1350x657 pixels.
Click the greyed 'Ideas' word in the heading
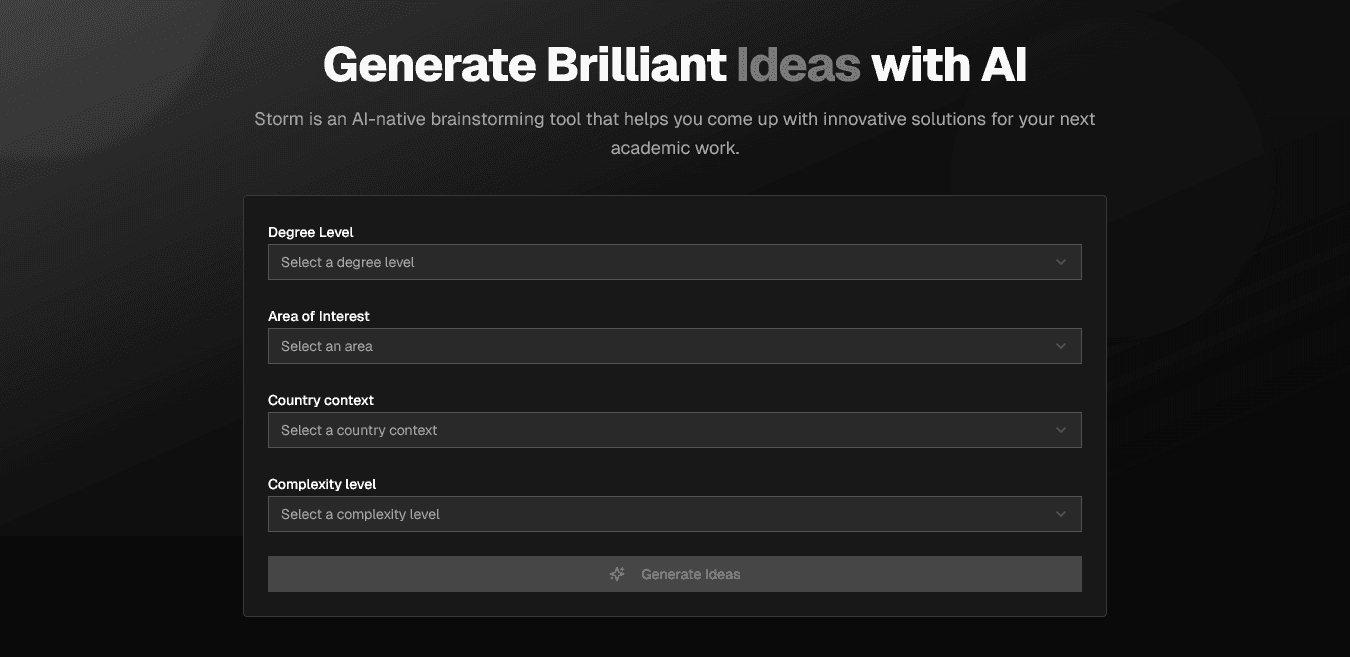[x=798, y=65]
